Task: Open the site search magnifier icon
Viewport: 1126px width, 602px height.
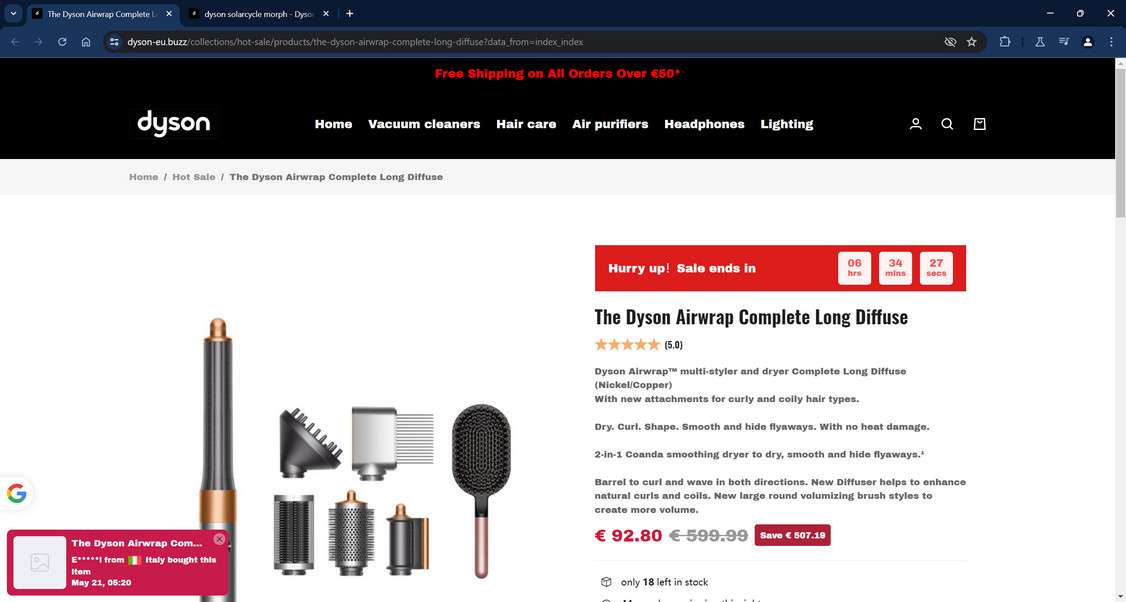Action: [947, 124]
